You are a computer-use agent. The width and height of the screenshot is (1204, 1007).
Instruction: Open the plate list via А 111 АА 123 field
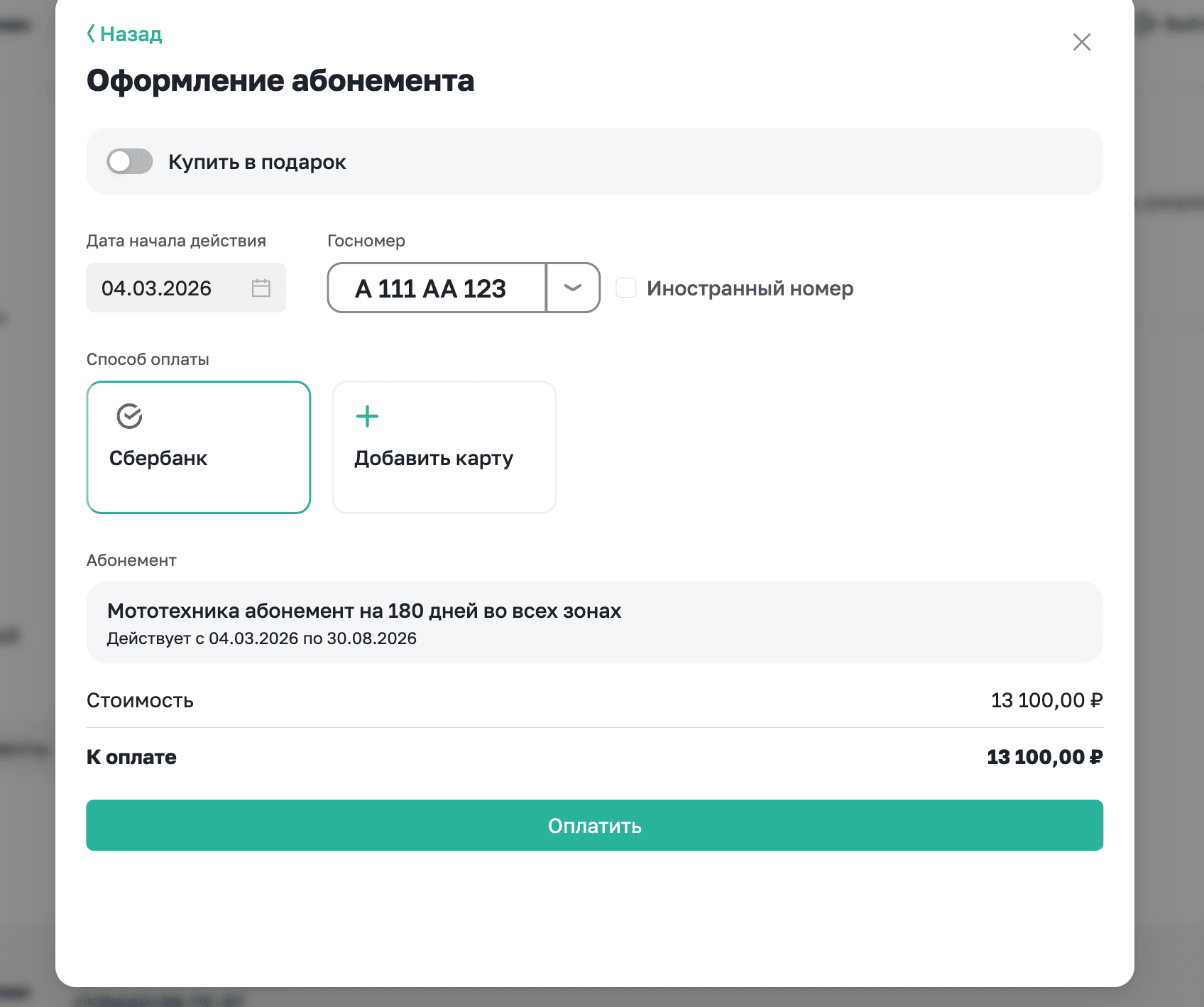[x=437, y=288]
